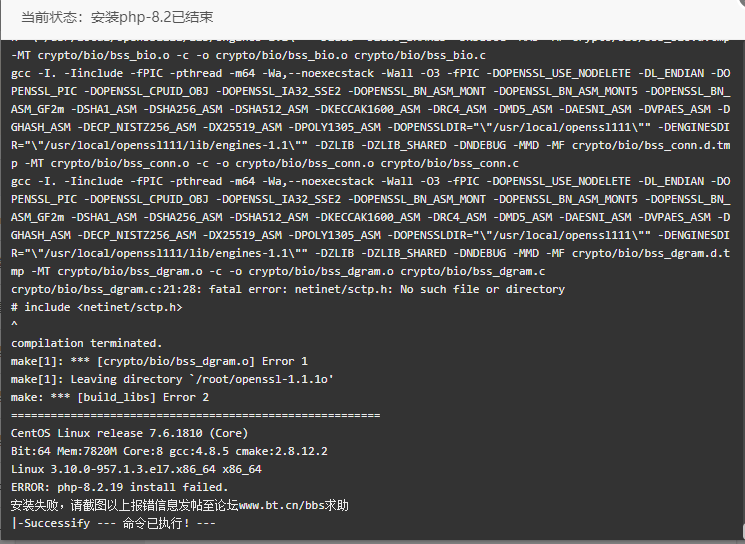Click the 'CentOS Linux release 7.6.1810' line
Image resolution: width=745 pixels, height=544 pixels.
pyautogui.click(x=129, y=433)
